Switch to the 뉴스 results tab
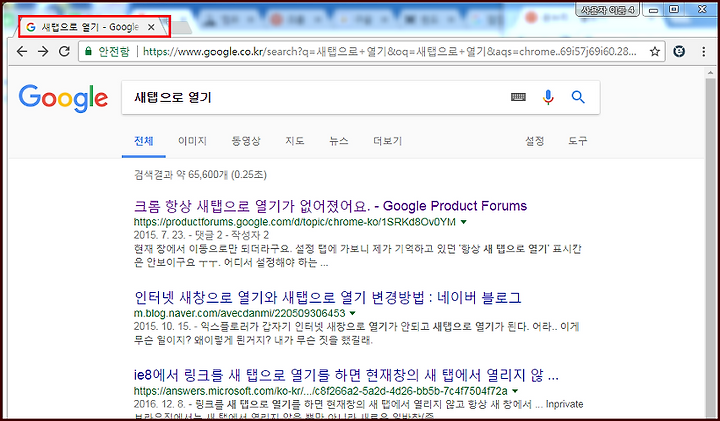The image size is (720, 421). pos(338,141)
